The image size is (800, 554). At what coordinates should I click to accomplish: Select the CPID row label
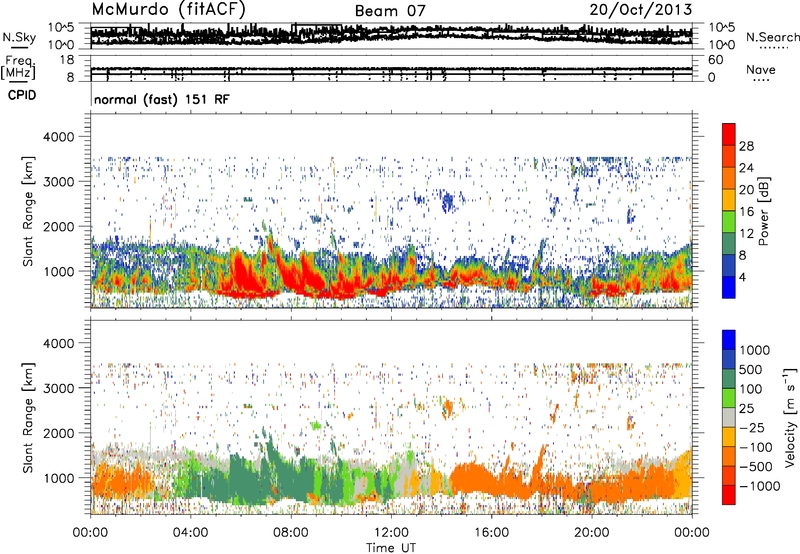[x=22, y=95]
